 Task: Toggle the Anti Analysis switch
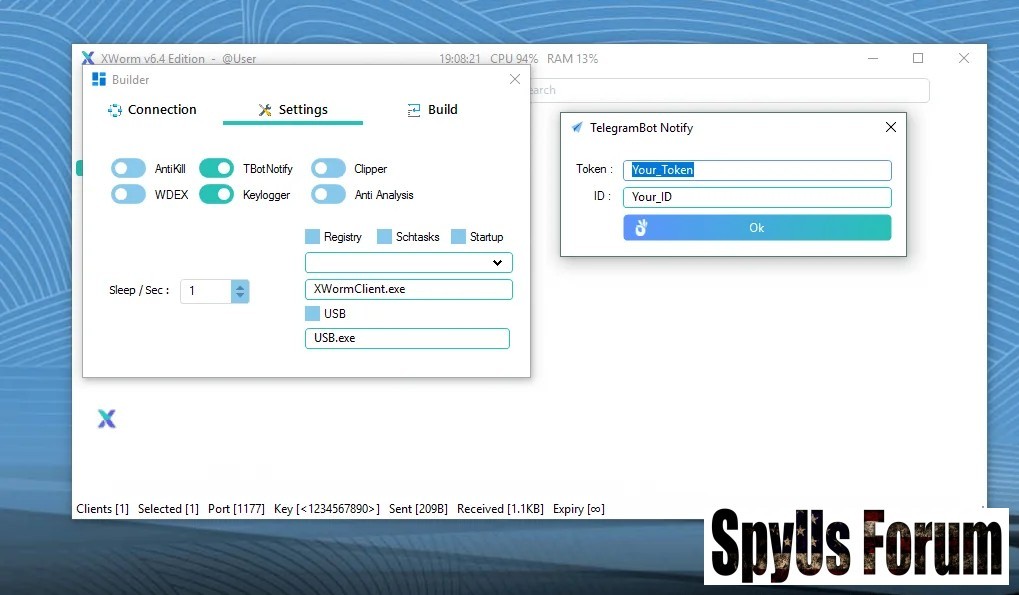click(x=328, y=195)
